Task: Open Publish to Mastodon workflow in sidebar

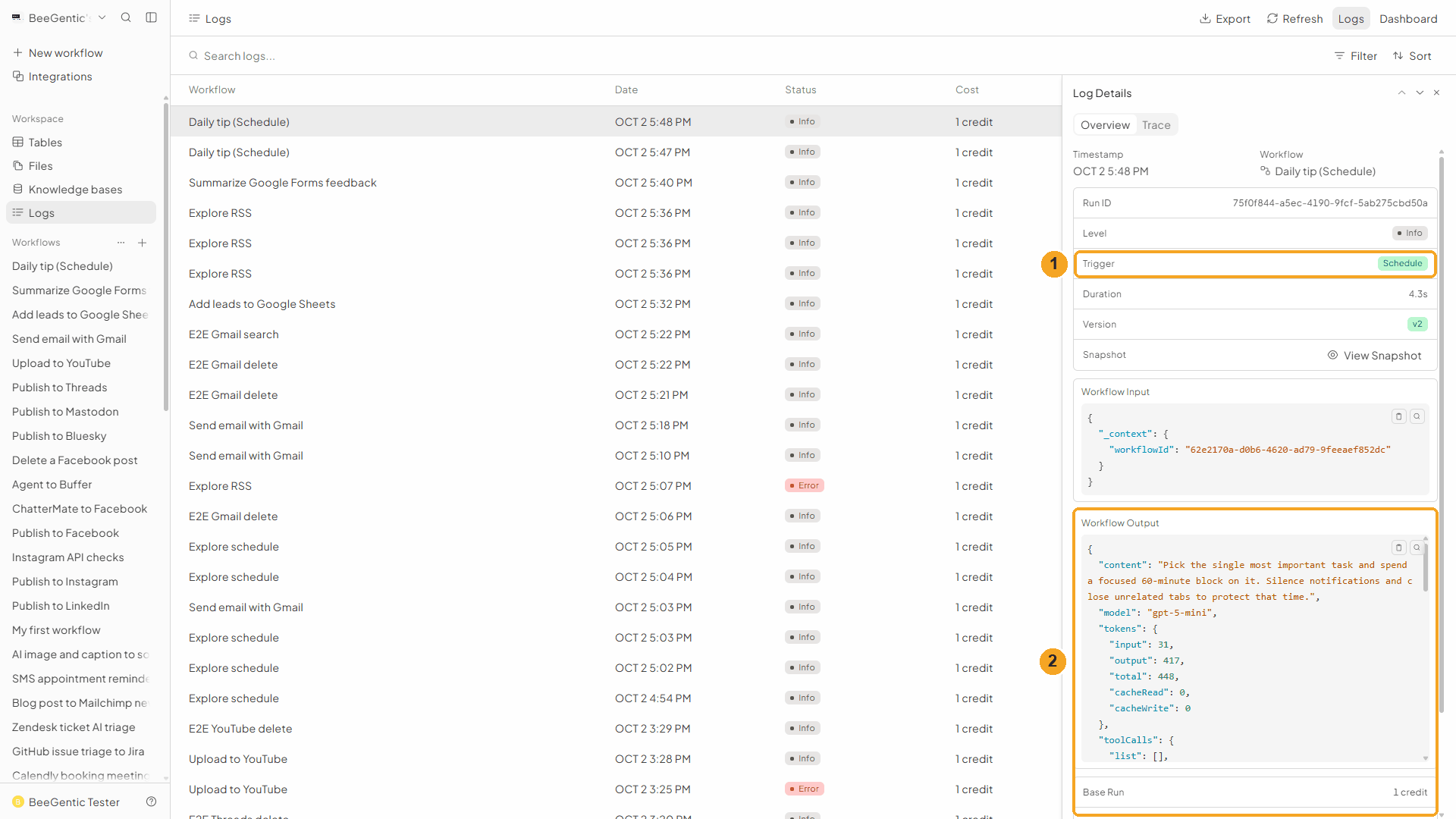Action: [65, 412]
